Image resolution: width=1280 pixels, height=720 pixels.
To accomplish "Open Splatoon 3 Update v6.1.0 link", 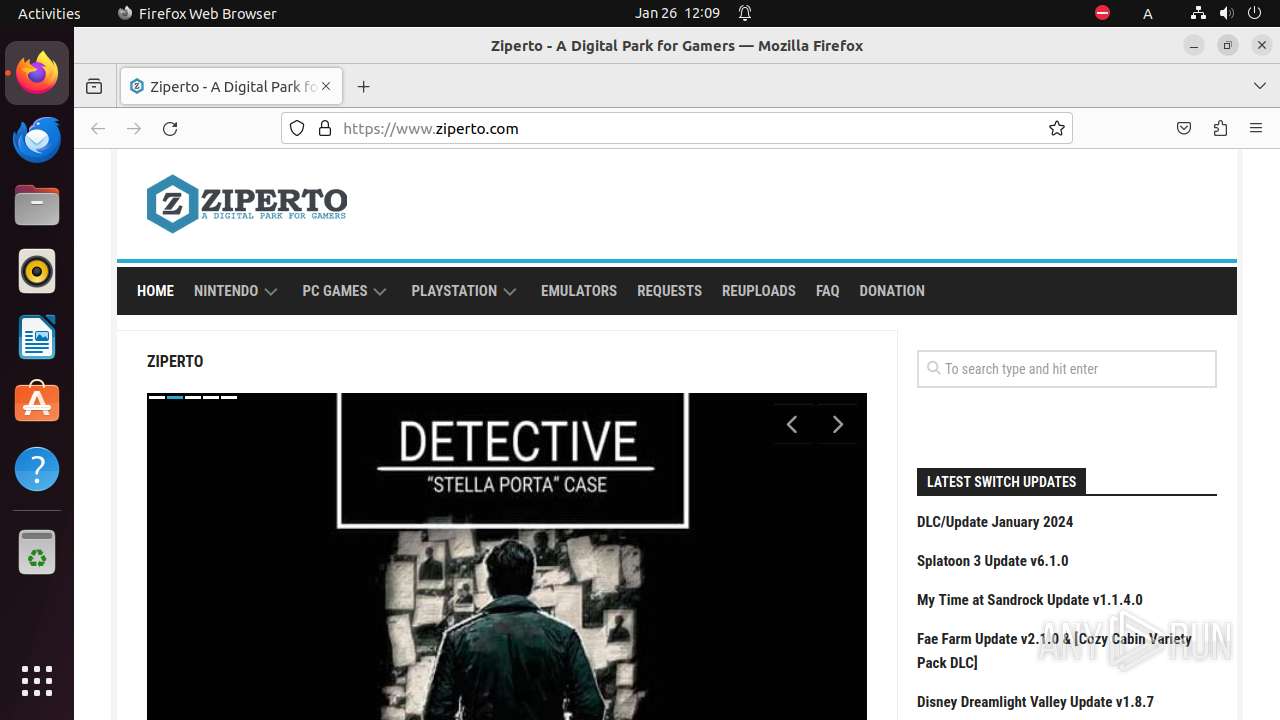I will point(992,561).
